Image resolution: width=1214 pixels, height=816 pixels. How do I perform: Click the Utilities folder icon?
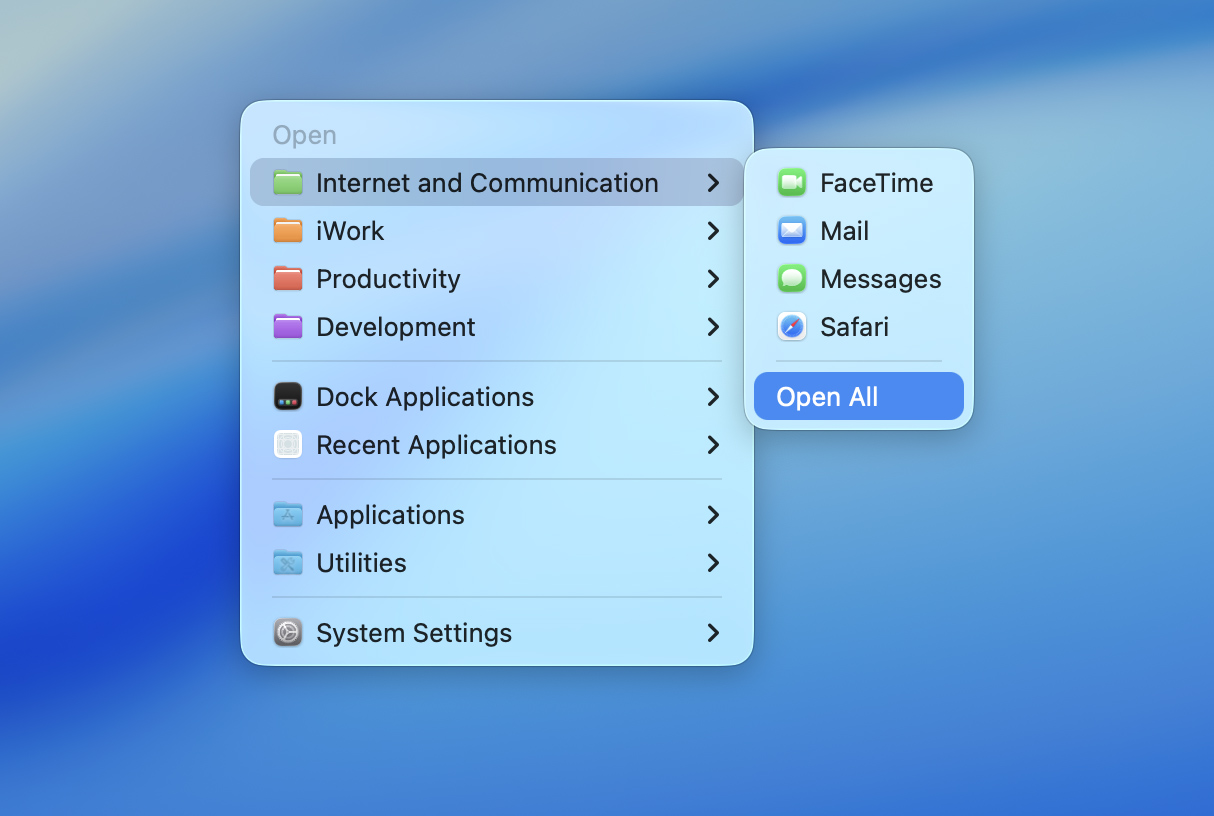click(x=288, y=563)
